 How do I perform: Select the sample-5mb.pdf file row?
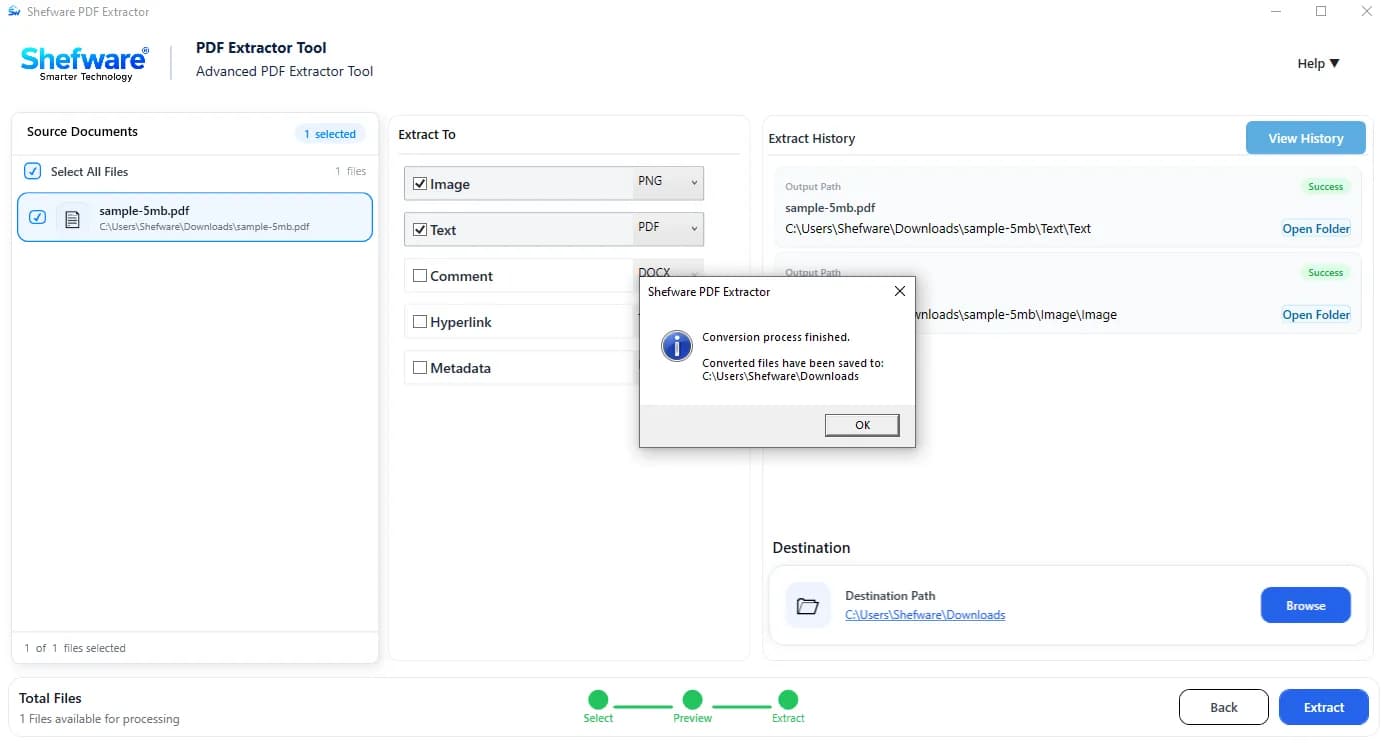pos(195,217)
